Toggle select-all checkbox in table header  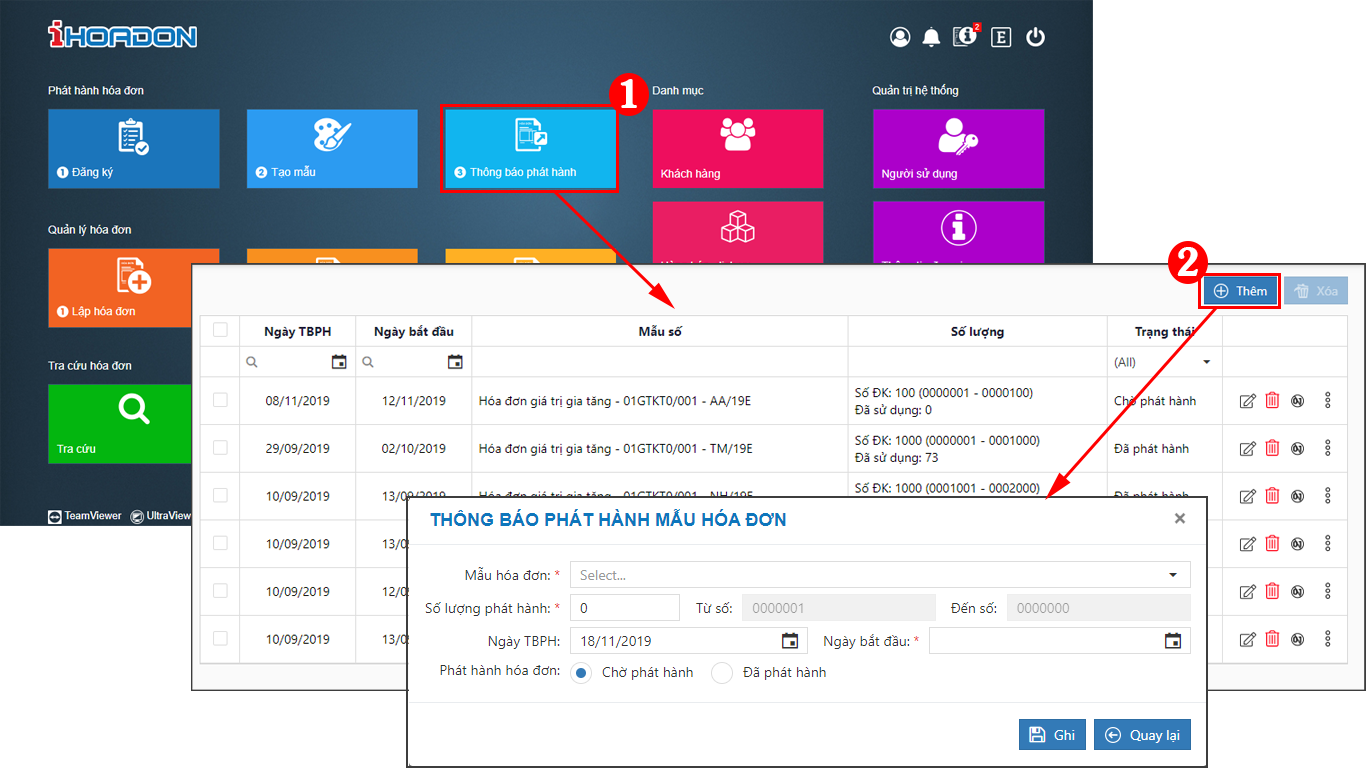pos(220,330)
